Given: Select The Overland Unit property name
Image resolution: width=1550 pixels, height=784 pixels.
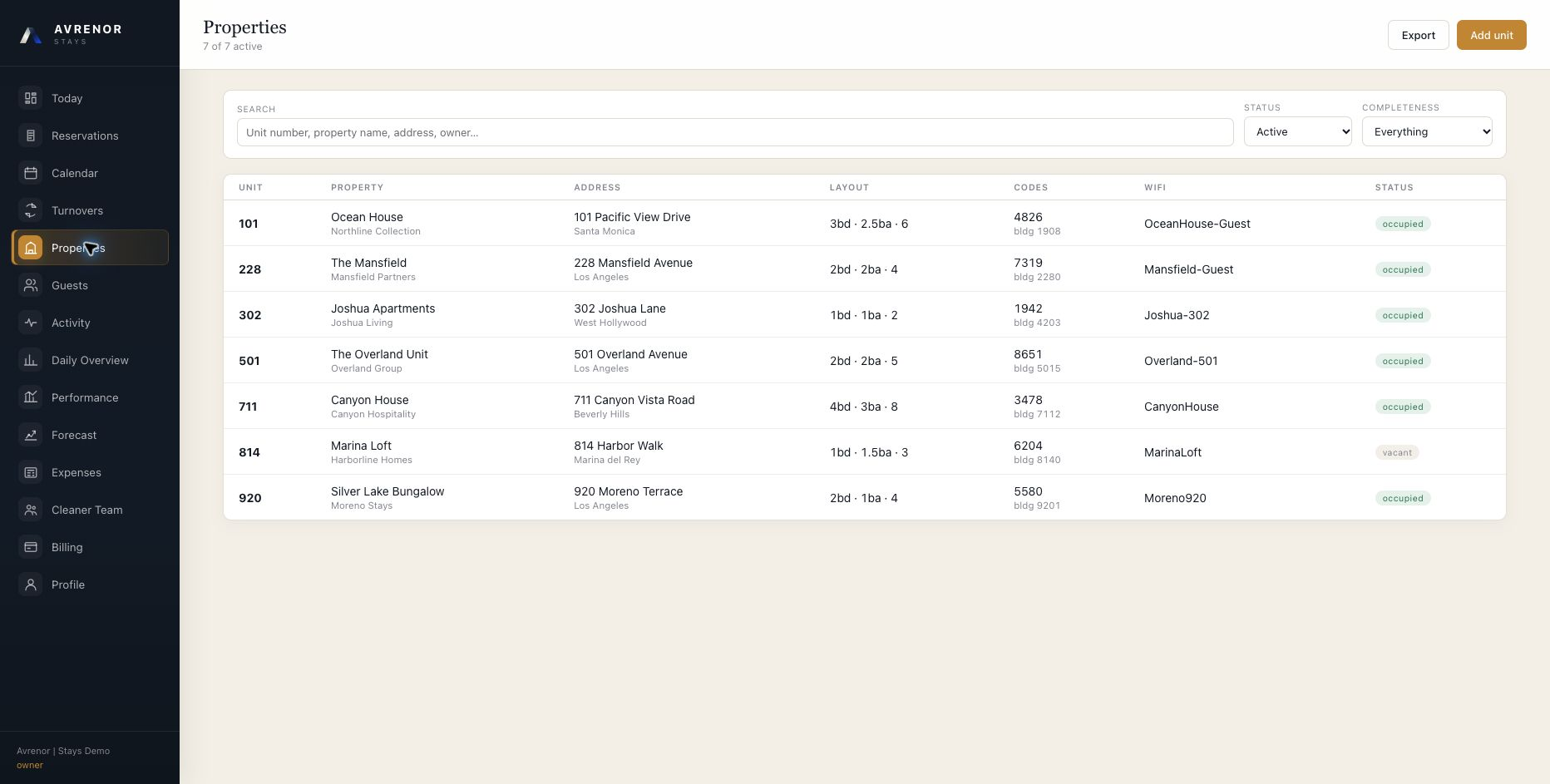Looking at the screenshot, I should click(379, 354).
